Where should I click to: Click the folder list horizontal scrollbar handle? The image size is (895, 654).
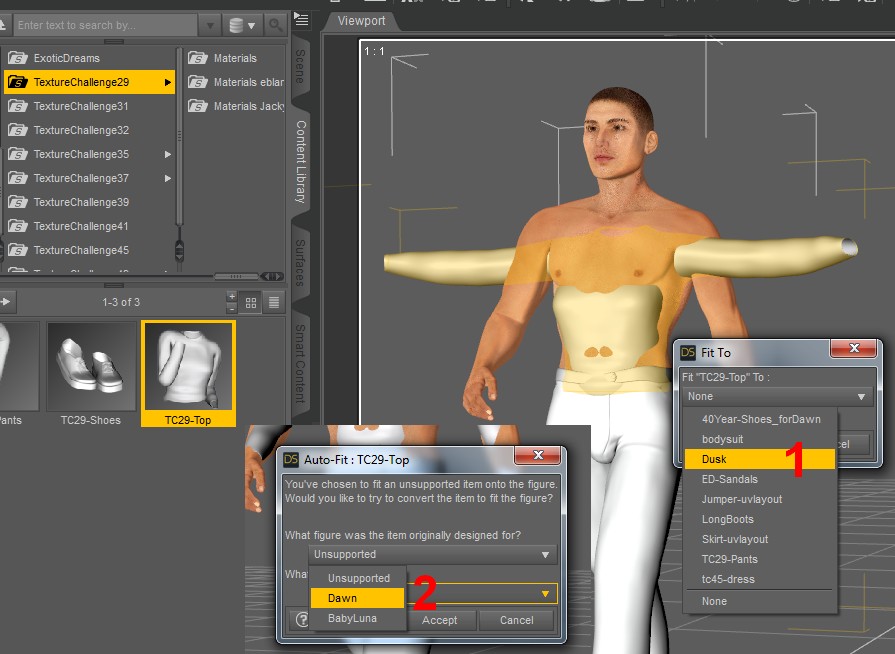(236, 276)
